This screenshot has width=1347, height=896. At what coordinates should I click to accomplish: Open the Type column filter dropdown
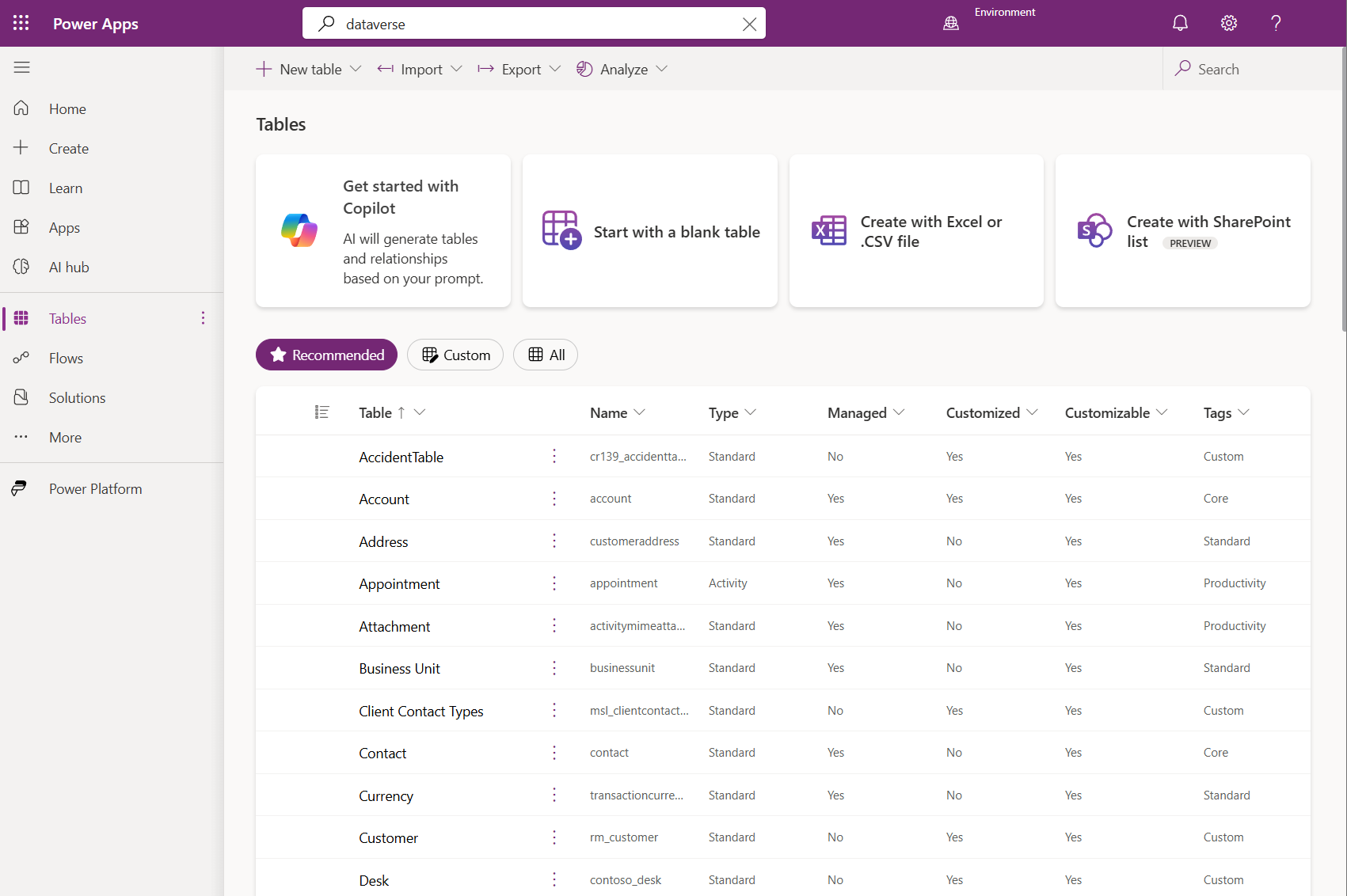pyautogui.click(x=752, y=412)
